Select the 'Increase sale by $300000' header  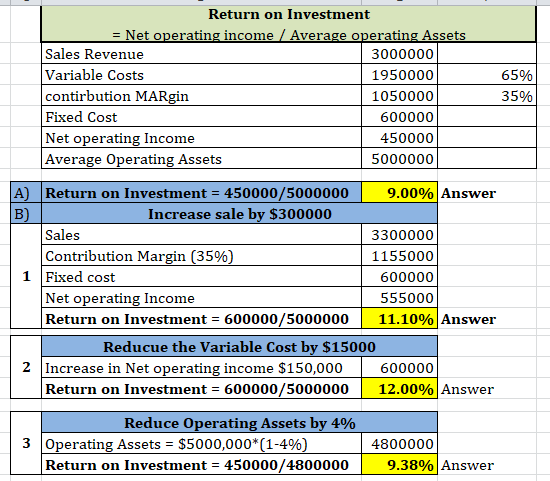click(x=240, y=213)
